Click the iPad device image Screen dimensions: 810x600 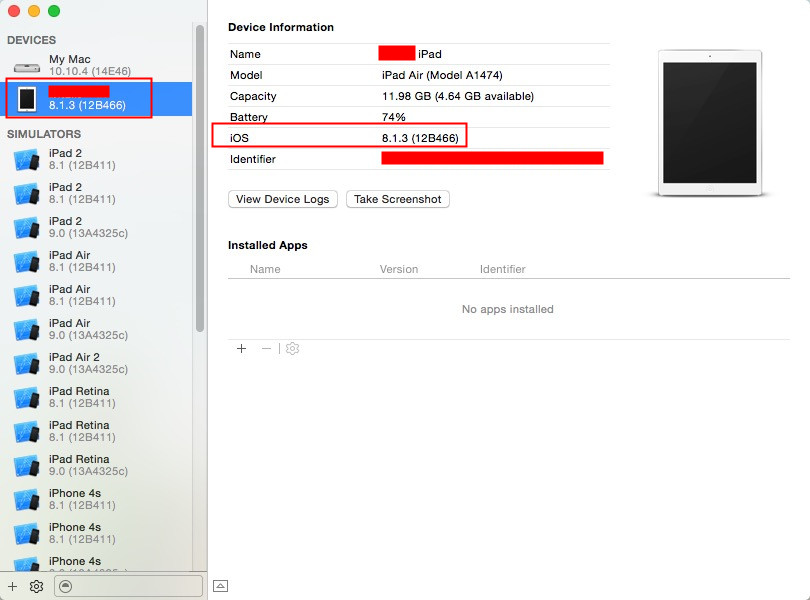point(710,123)
